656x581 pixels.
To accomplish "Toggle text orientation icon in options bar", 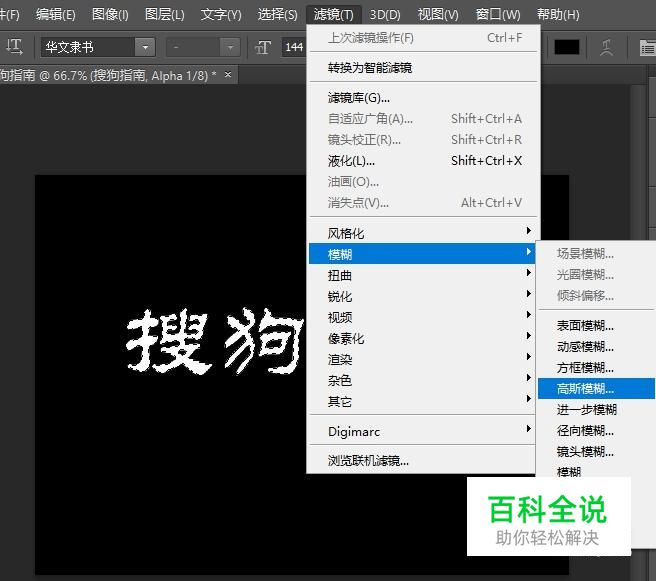I will (14, 46).
